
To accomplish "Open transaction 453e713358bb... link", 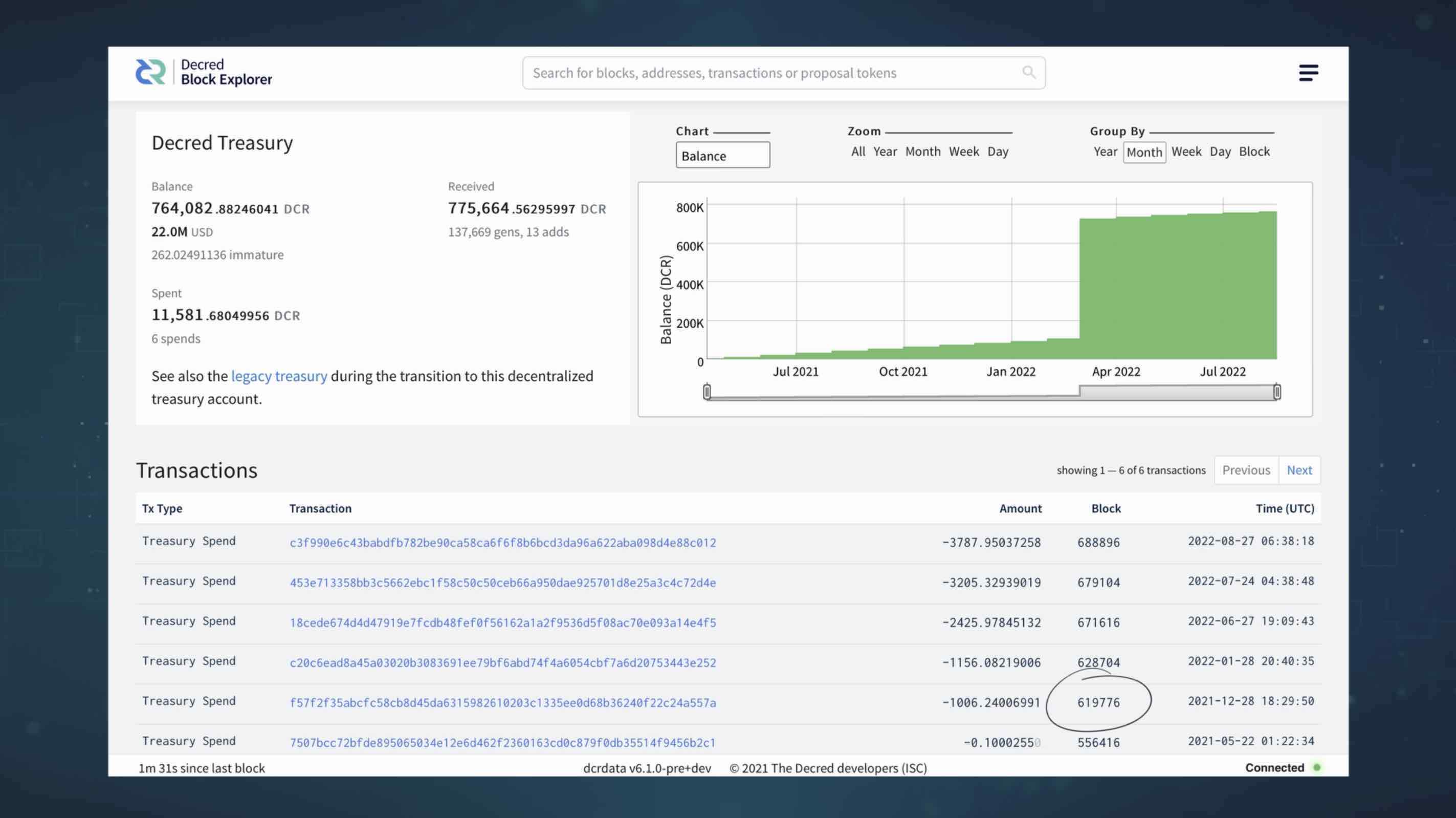I will (x=502, y=583).
